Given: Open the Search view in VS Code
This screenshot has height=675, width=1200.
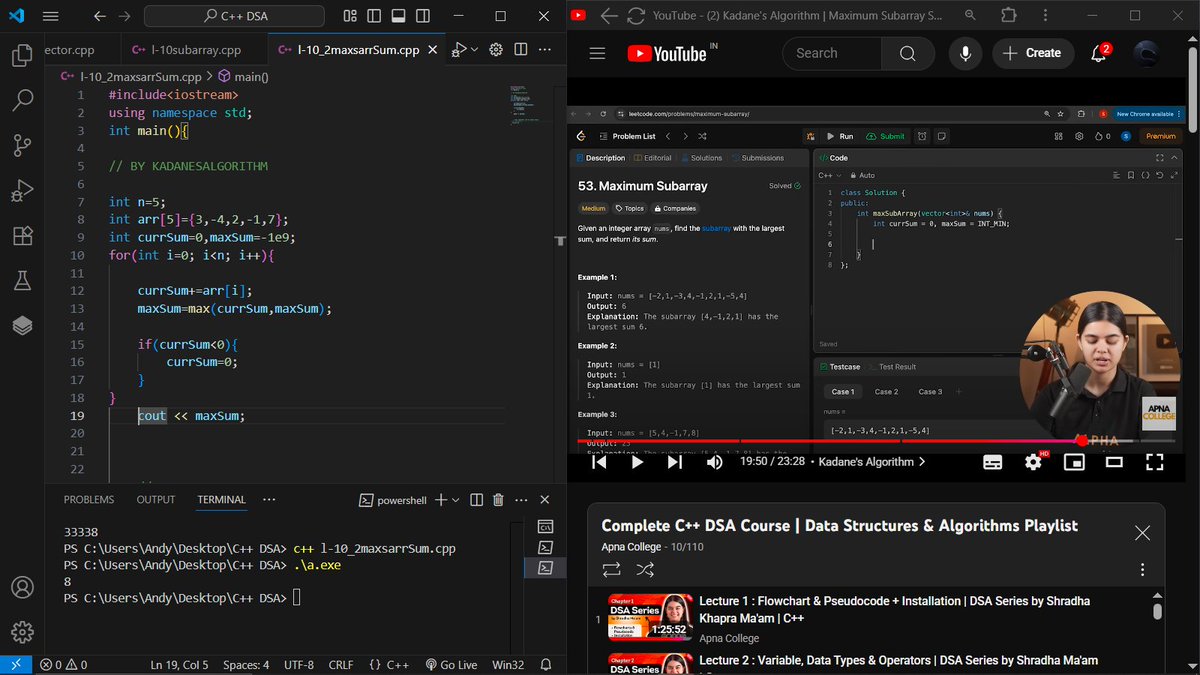Looking at the screenshot, I should (x=22, y=100).
